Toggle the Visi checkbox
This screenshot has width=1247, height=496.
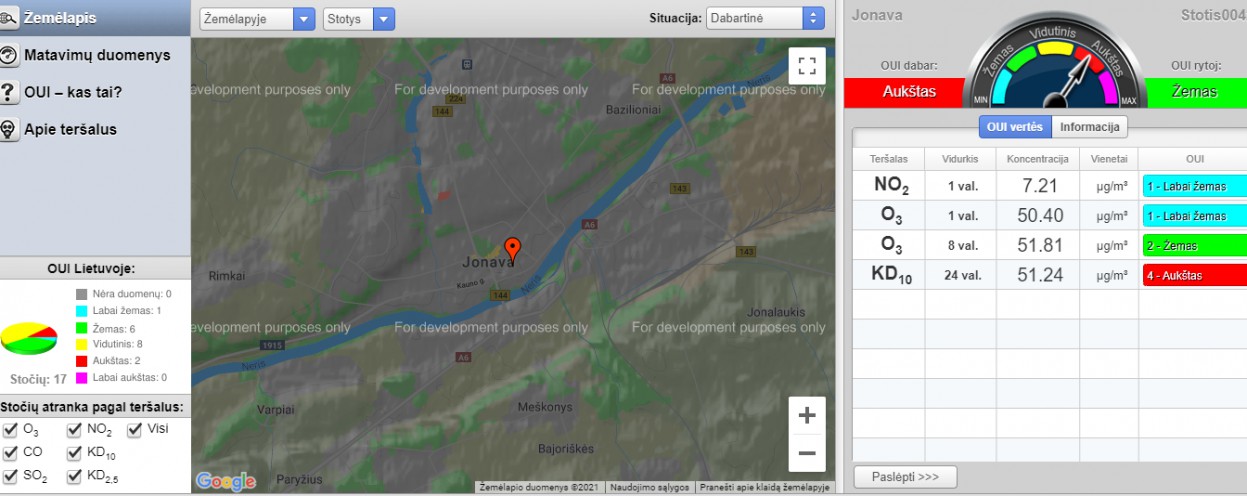[x=135, y=431]
